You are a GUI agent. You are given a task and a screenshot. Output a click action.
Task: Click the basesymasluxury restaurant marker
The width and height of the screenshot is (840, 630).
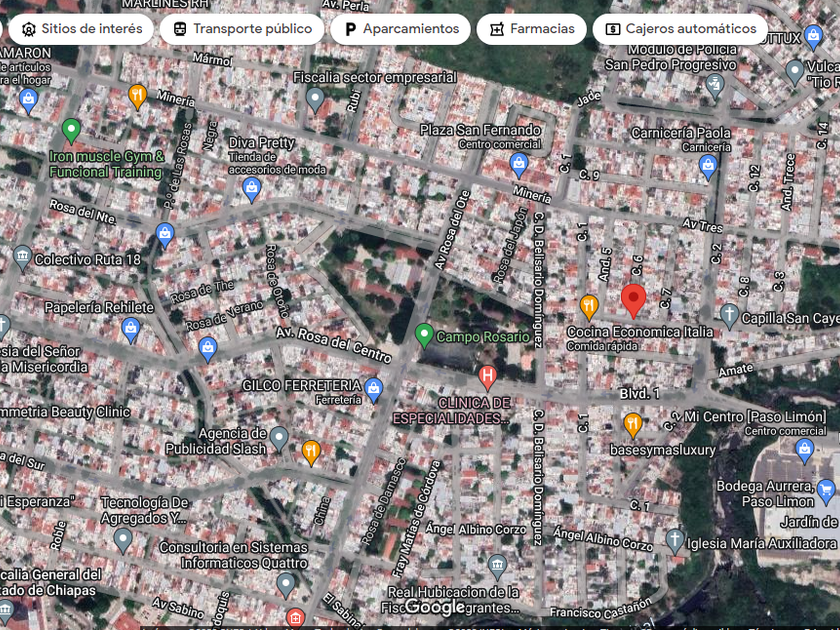tap(632, 425)
